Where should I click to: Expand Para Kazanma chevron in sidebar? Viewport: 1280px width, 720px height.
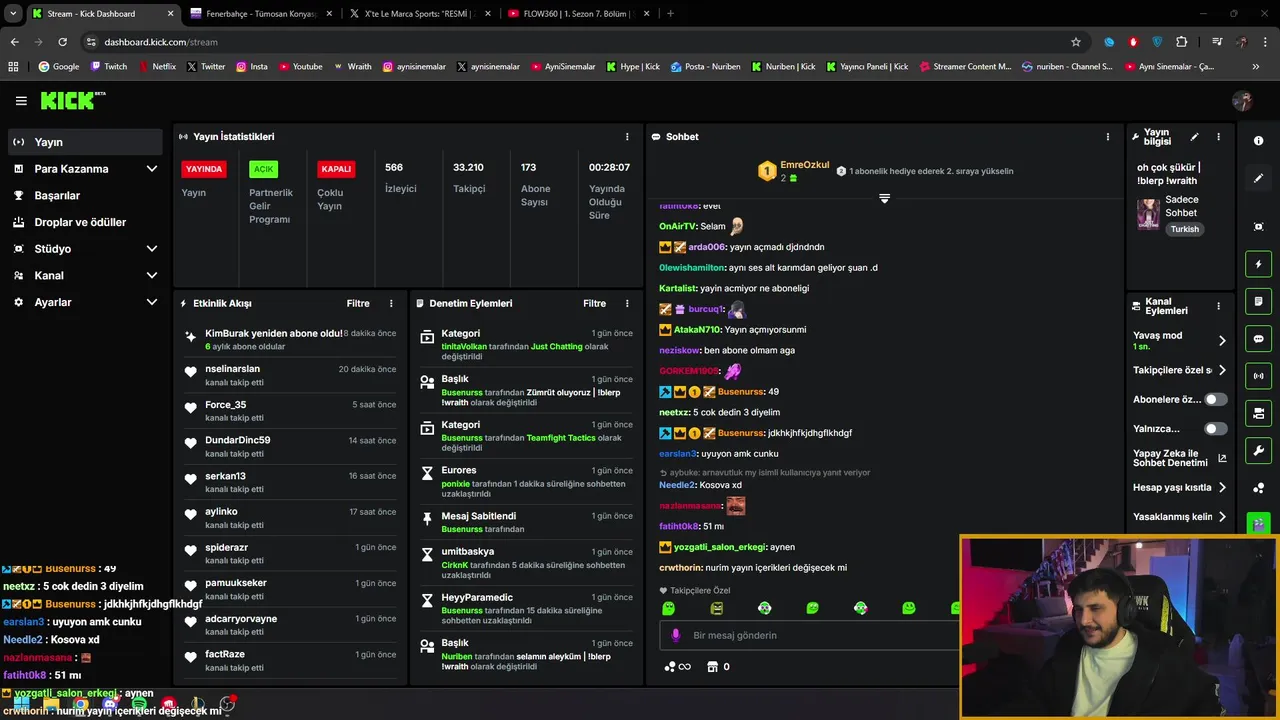pyautogui.click(x=152, y=169)
